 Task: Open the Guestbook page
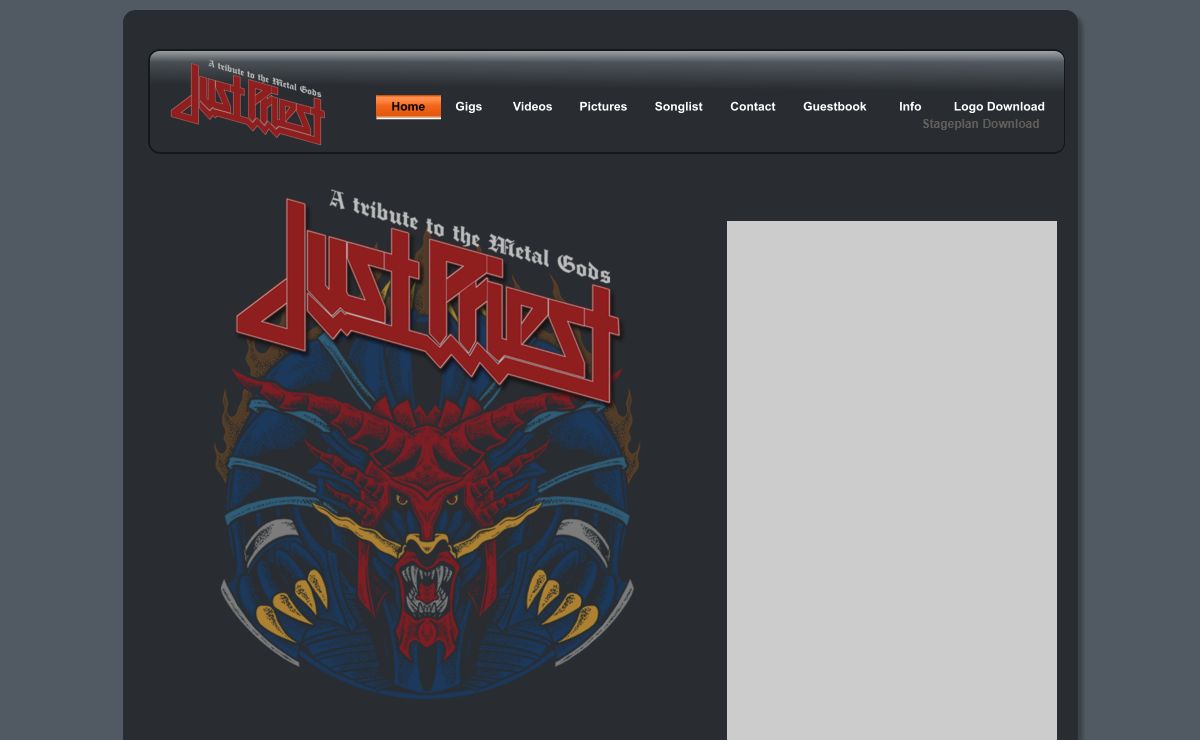point(835,107)
